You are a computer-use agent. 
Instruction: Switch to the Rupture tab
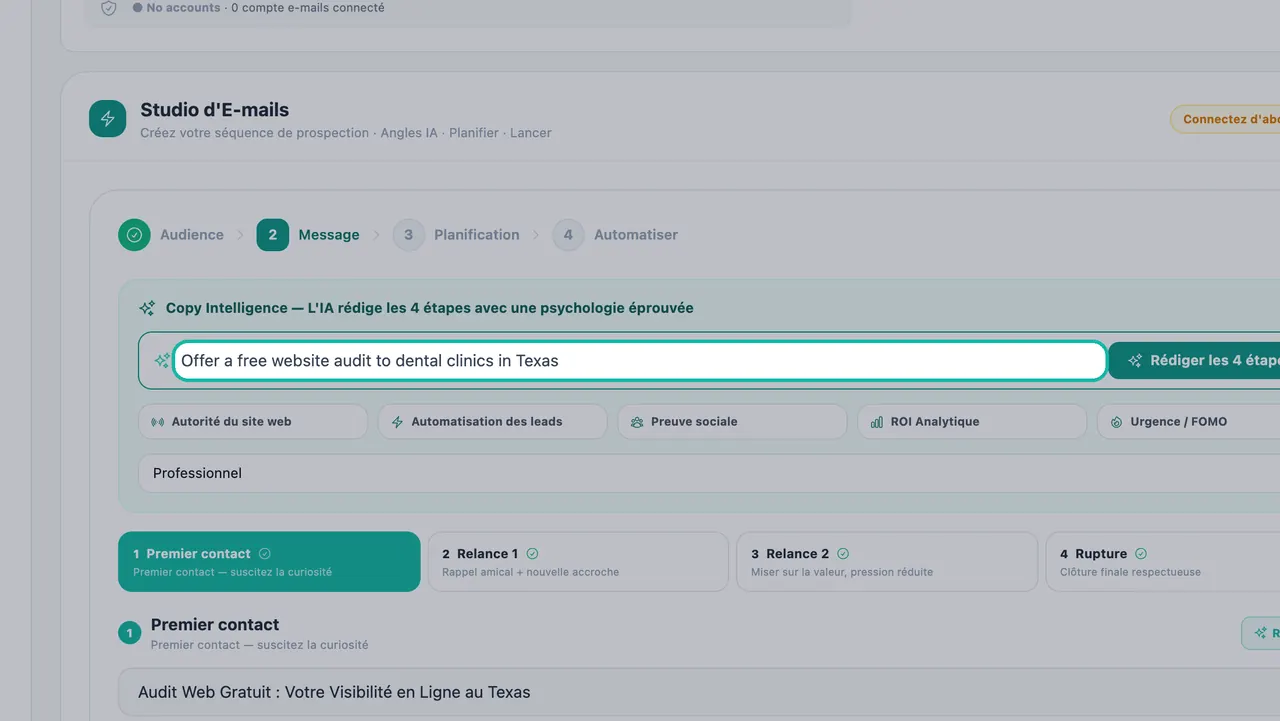[1163, 562]
